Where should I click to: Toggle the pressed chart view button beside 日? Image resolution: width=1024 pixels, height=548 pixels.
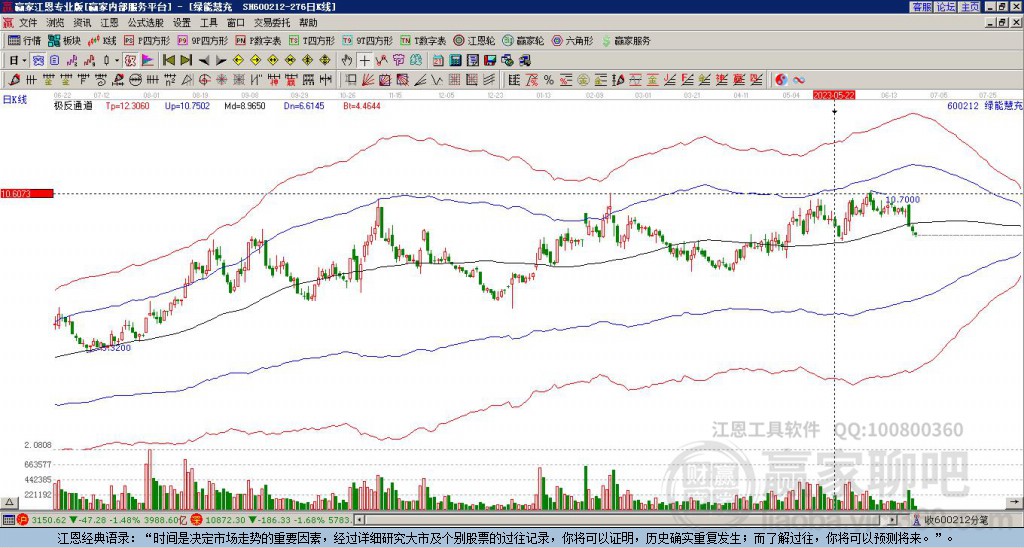tap(38, 61)
